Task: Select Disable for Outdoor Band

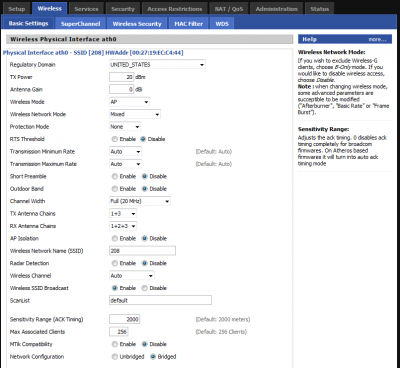Action: 145,189
